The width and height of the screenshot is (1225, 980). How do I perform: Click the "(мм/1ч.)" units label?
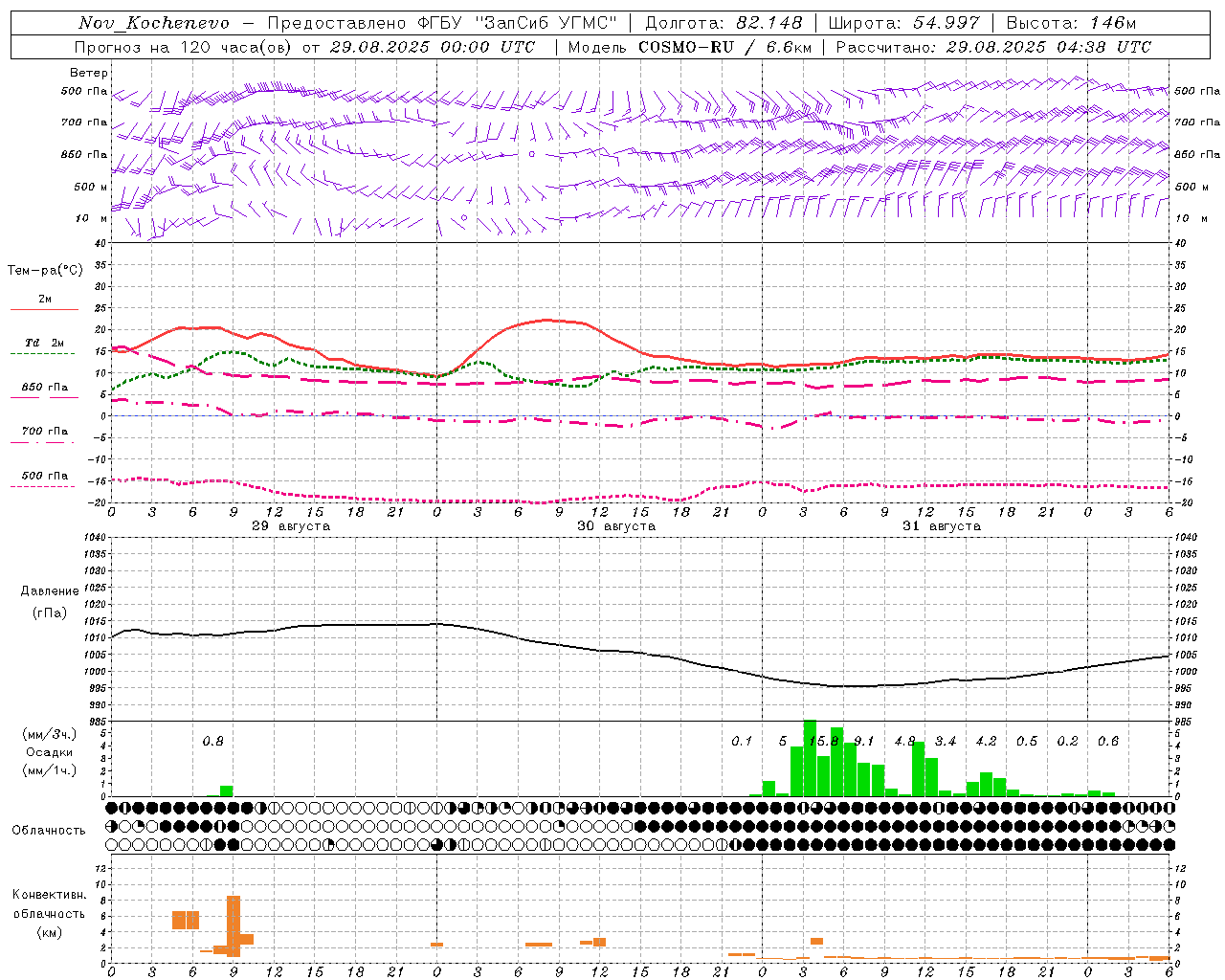(x=50, y=770)
